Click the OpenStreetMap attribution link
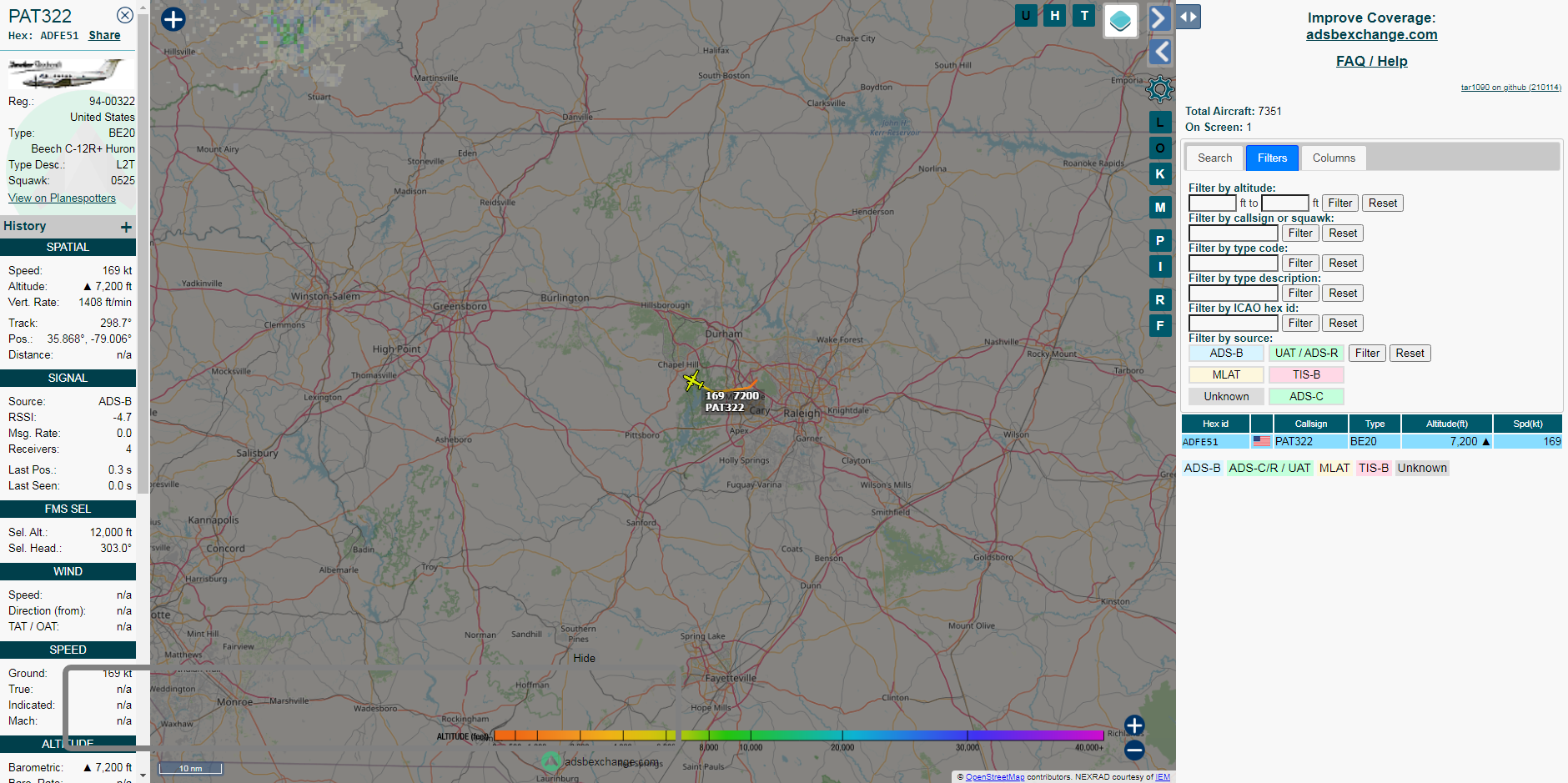This screenshot has width=1568, height=783. point(994,777)
